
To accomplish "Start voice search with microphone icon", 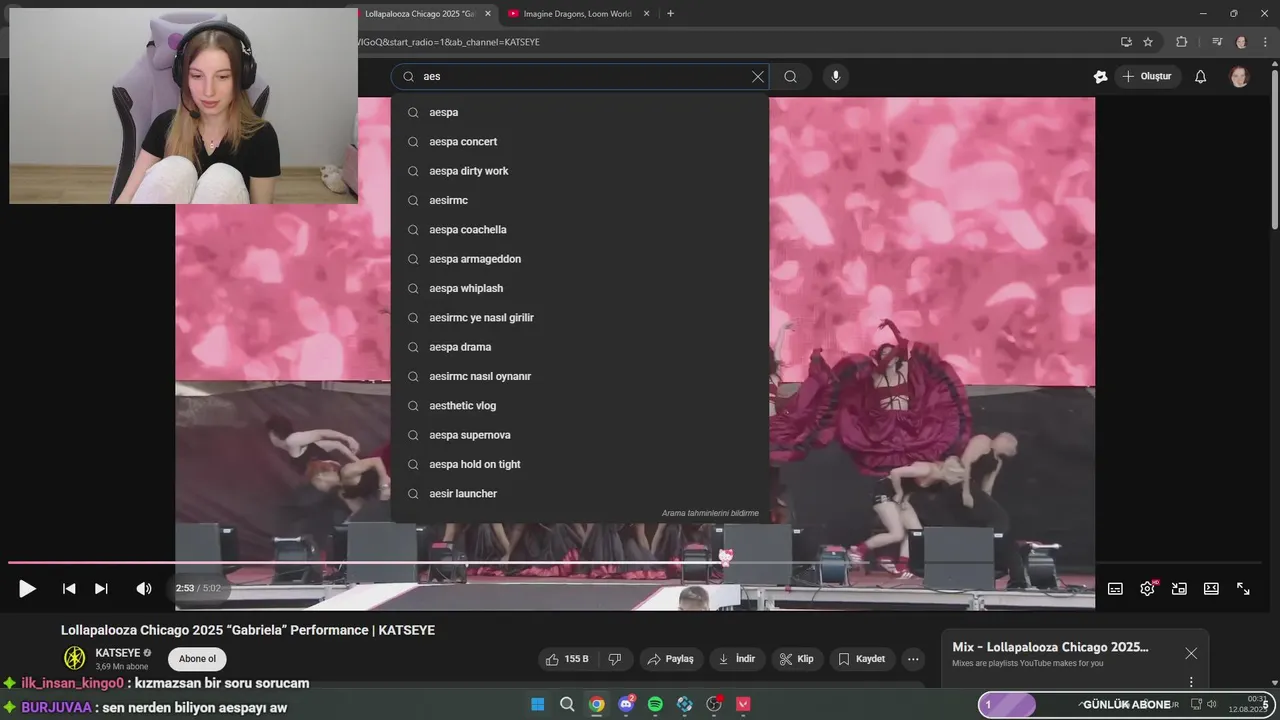I will pyautogui.click(x=836, y=77).
